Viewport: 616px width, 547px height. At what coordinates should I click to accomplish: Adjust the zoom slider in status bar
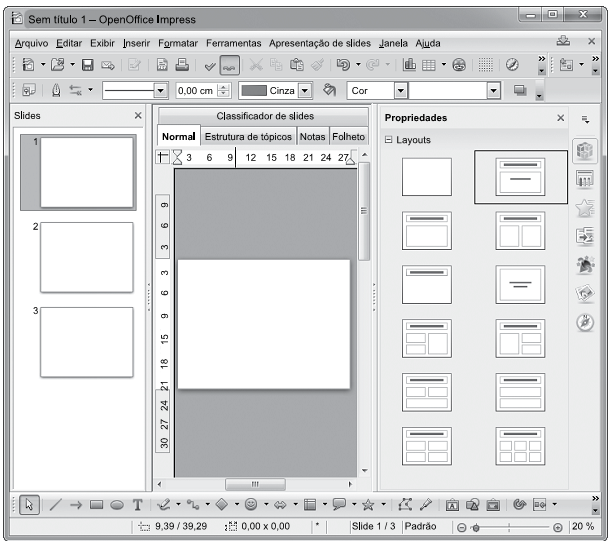[x=475, y=527]
